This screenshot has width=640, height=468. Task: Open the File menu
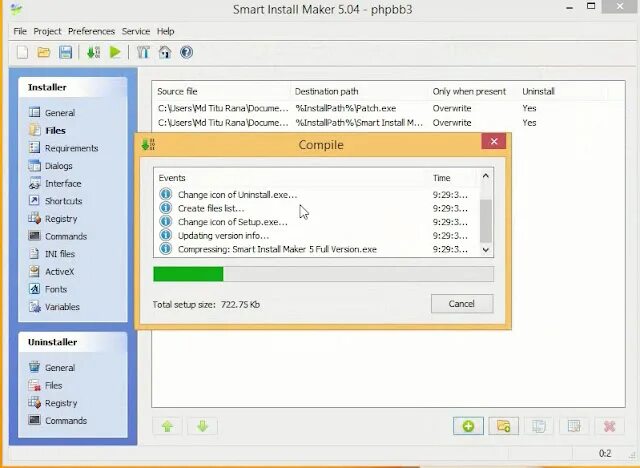point(20,31)
